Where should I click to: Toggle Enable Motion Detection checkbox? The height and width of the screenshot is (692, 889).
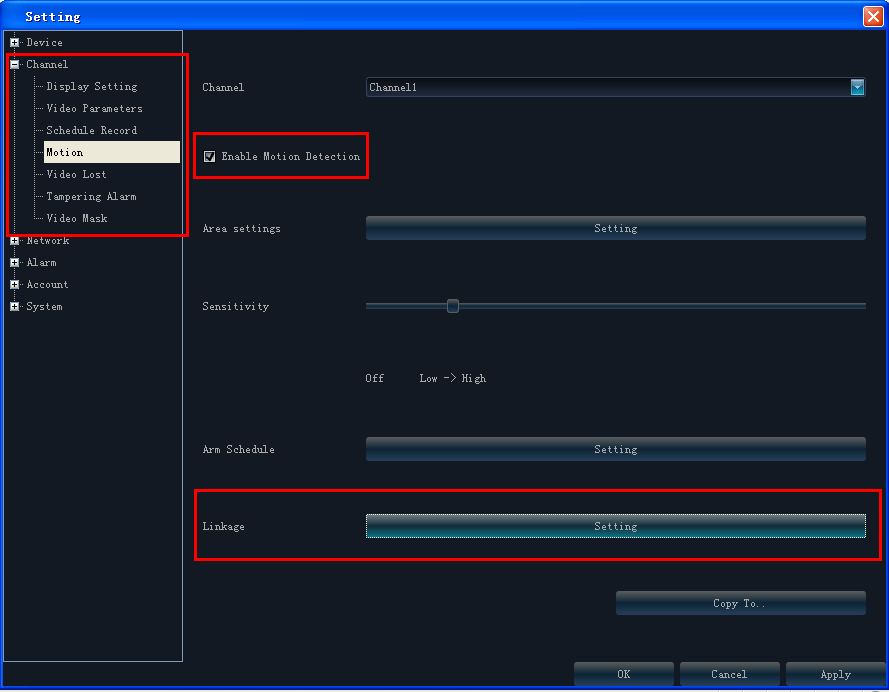coord(210,156)
